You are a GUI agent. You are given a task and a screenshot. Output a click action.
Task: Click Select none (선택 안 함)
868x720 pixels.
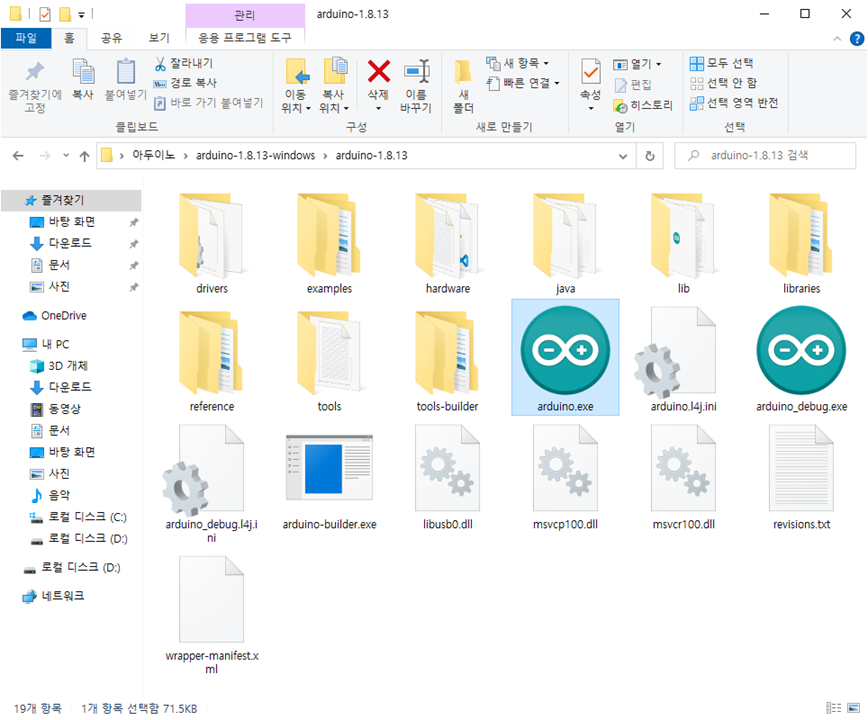tap(723, 83)
